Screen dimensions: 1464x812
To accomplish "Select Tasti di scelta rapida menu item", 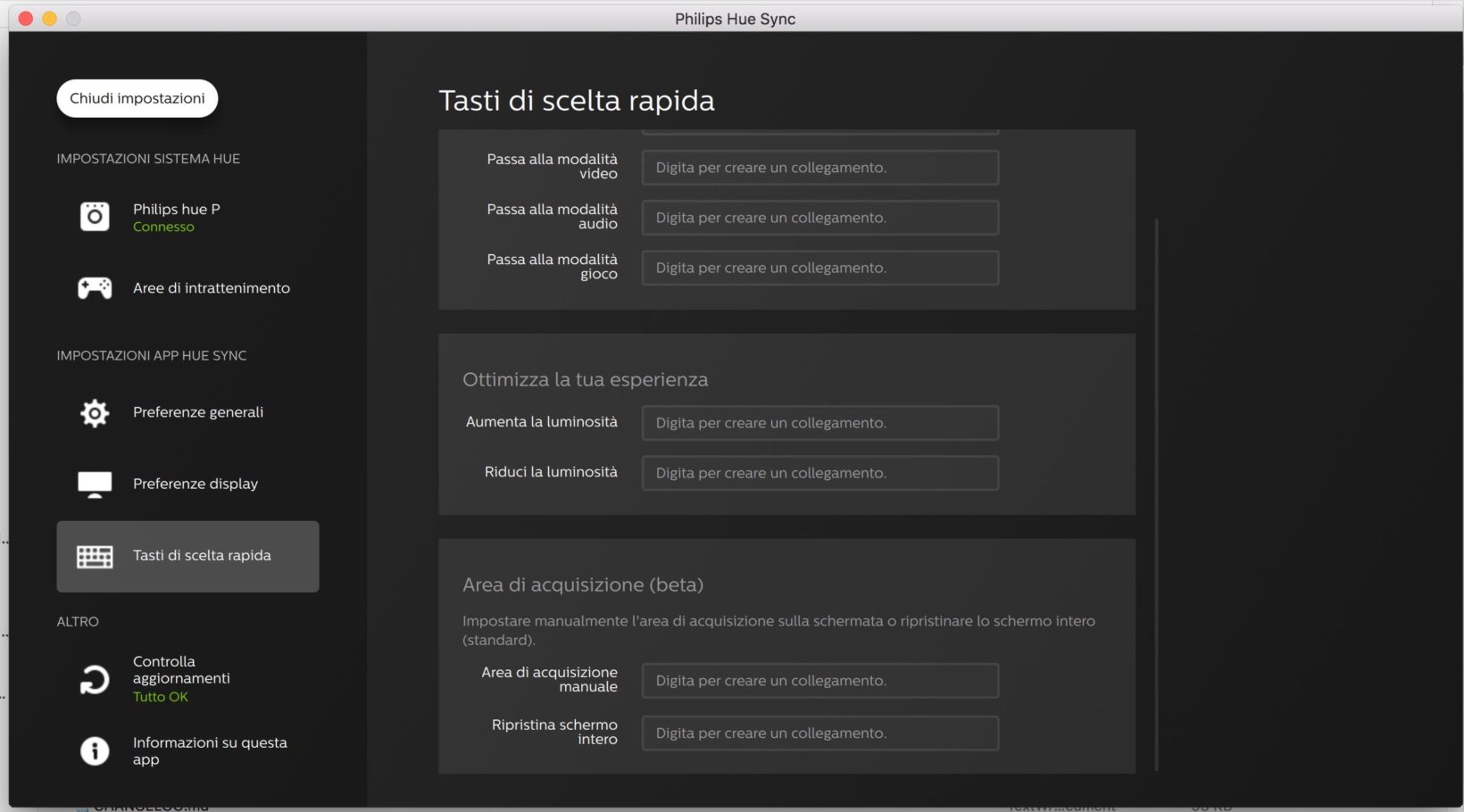I will (x=187, y=556).
